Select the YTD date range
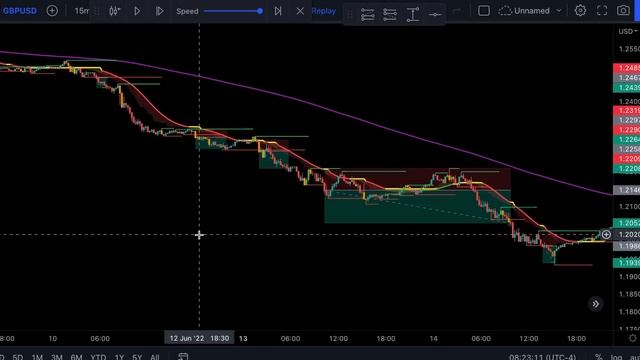Image resolution: width=640 pixels, height=360 pixels. [98, 357]
